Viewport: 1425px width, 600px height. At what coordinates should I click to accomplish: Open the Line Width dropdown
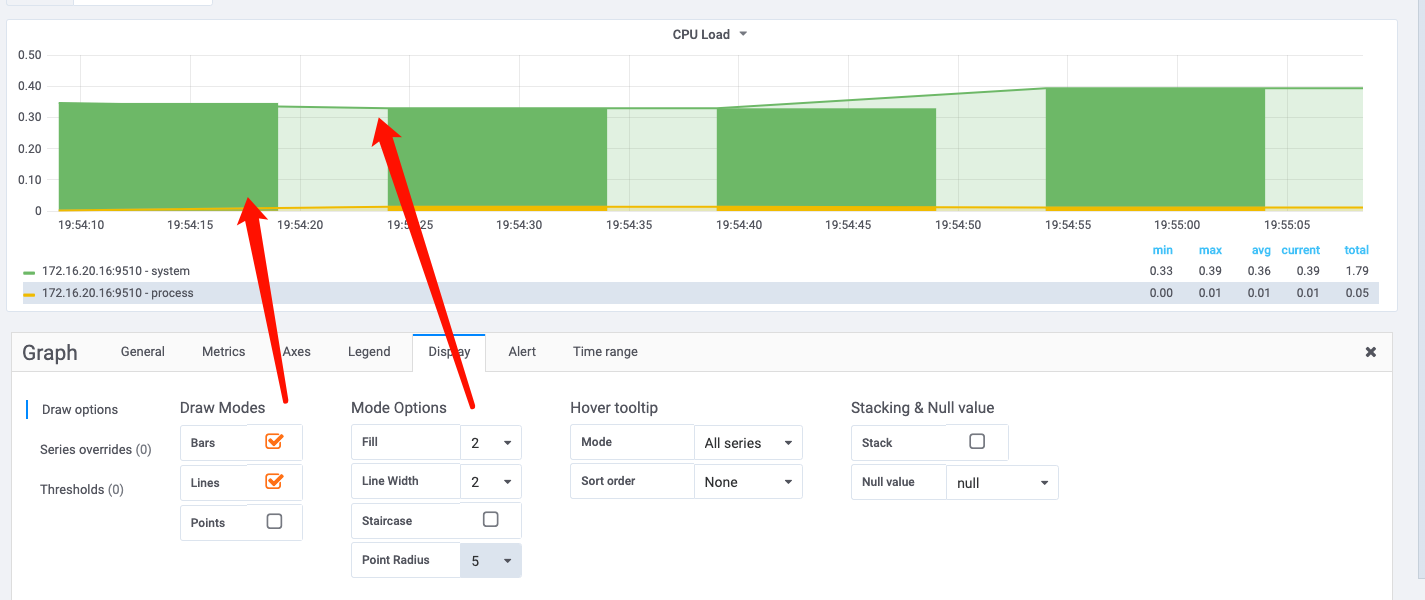[x=490, y=482]
